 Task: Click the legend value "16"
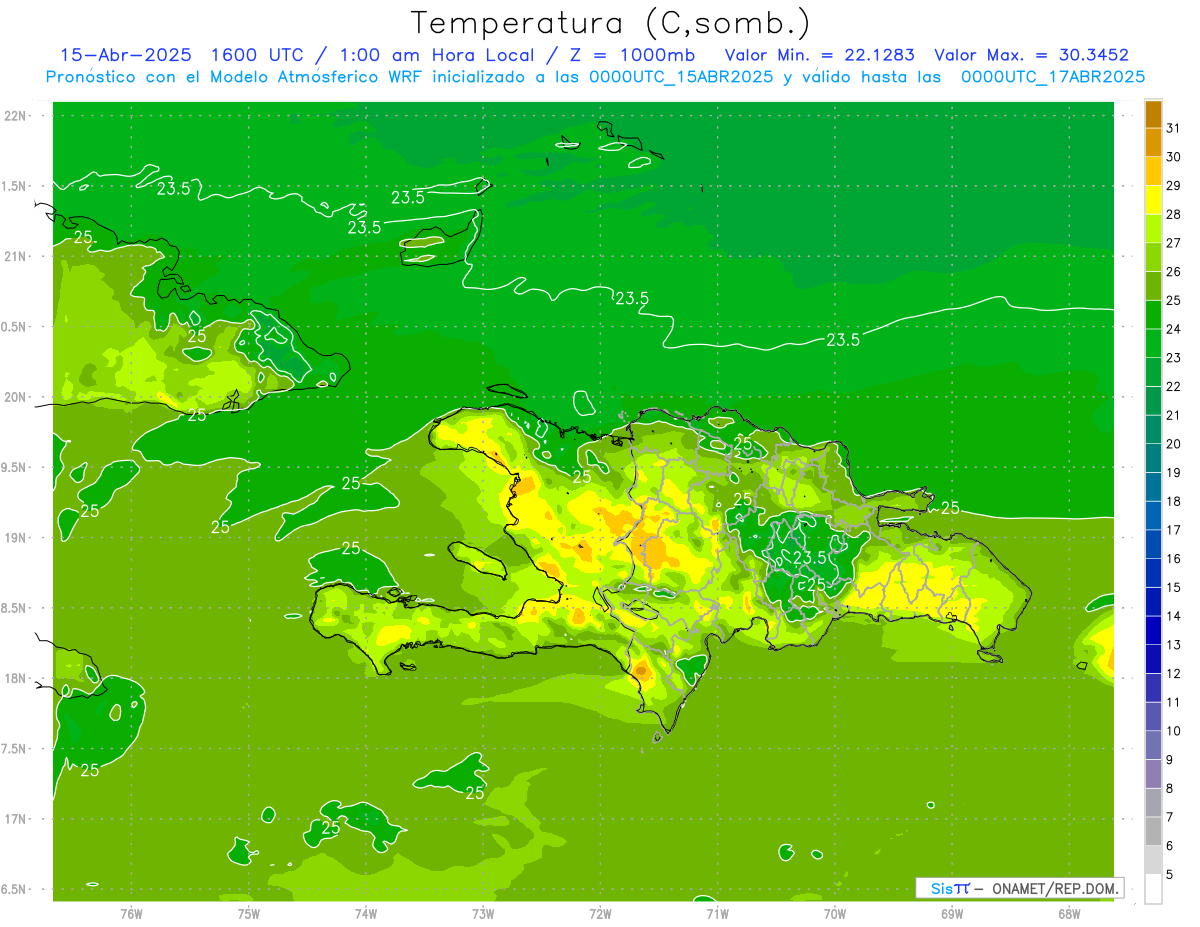1173,559
